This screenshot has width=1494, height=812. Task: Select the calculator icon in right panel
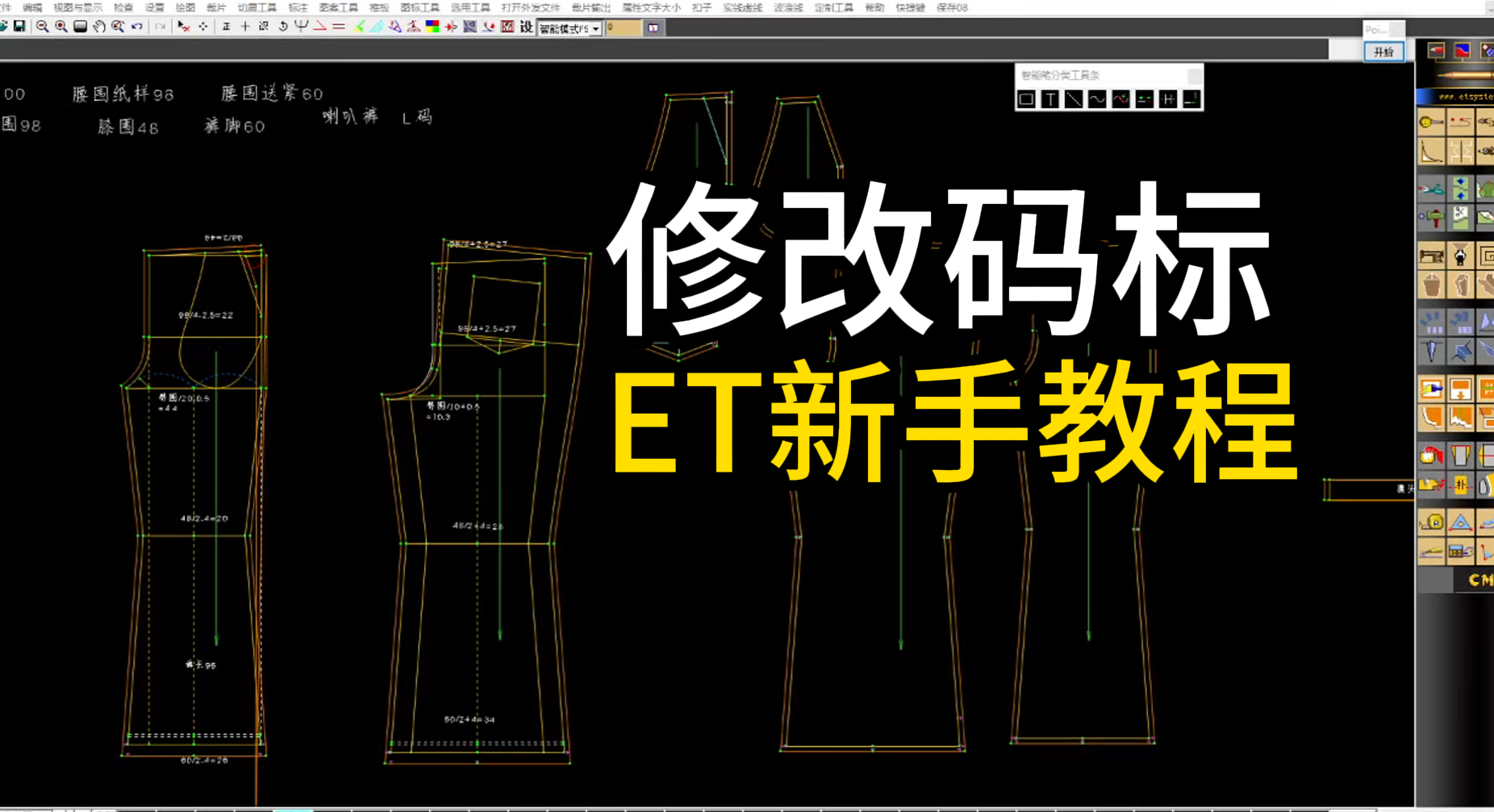(x=1460, y=552)
